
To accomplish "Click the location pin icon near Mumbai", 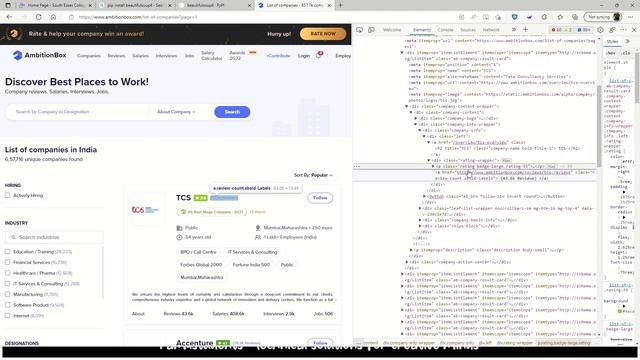I will [x=258, y=228].
